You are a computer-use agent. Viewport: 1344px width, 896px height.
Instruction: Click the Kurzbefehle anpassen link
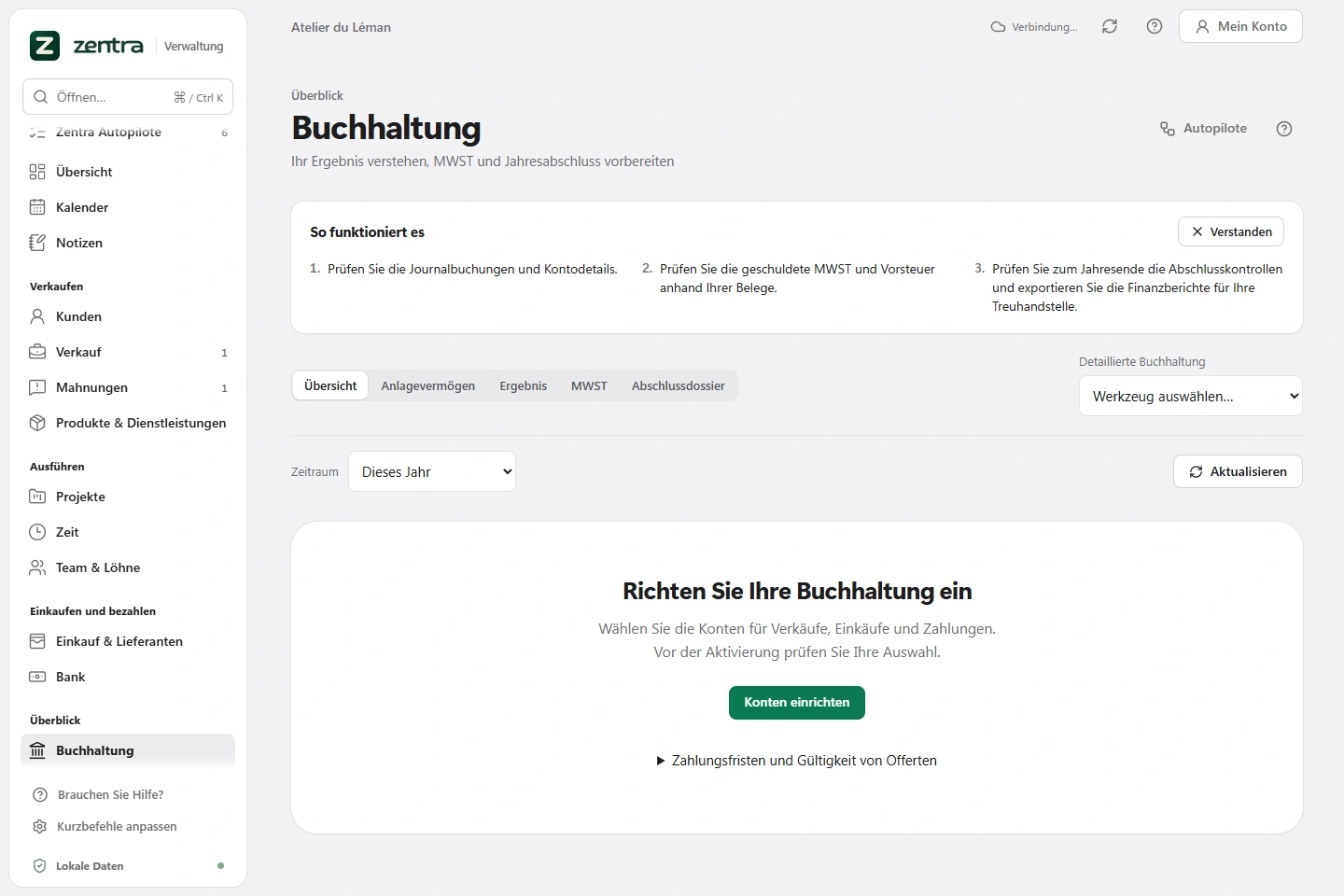117,827
